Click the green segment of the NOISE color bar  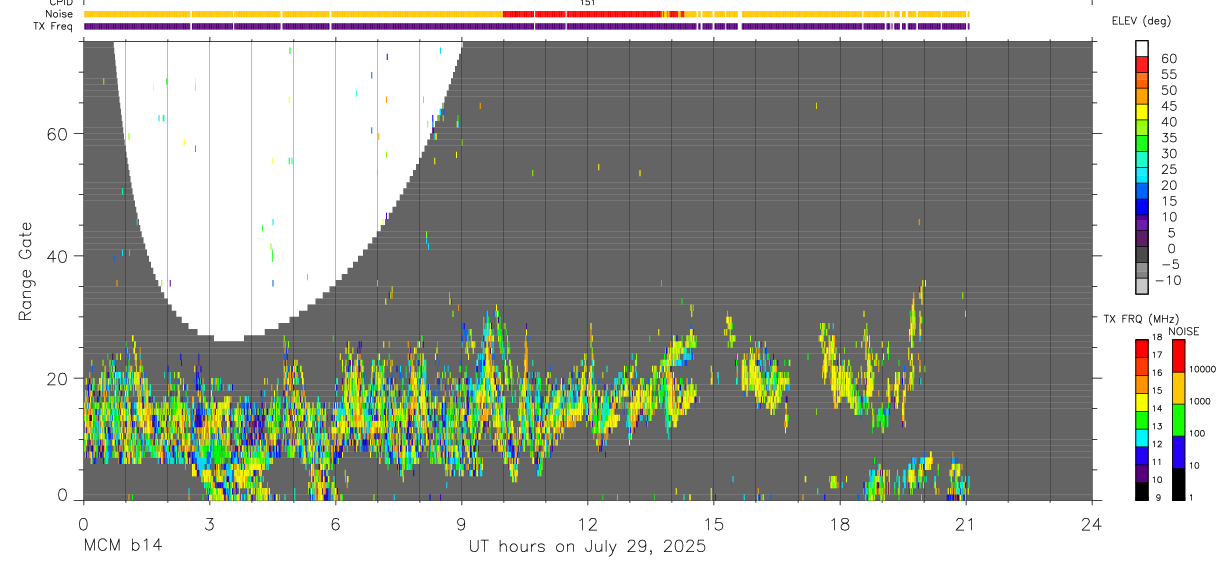pos(1178,419)
